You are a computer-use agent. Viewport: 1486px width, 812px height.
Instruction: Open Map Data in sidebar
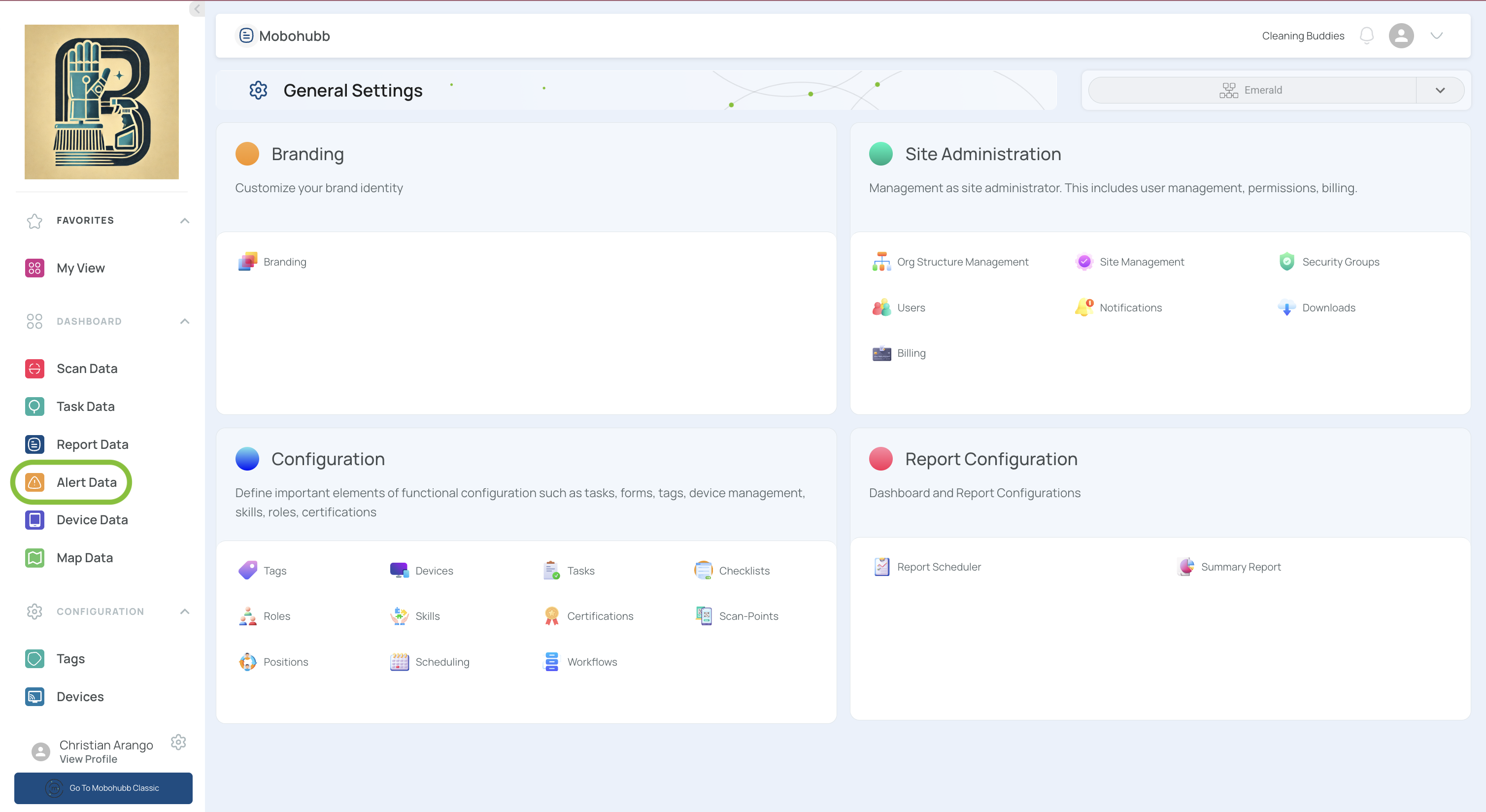pyautogui.click(x=84, y=558)
